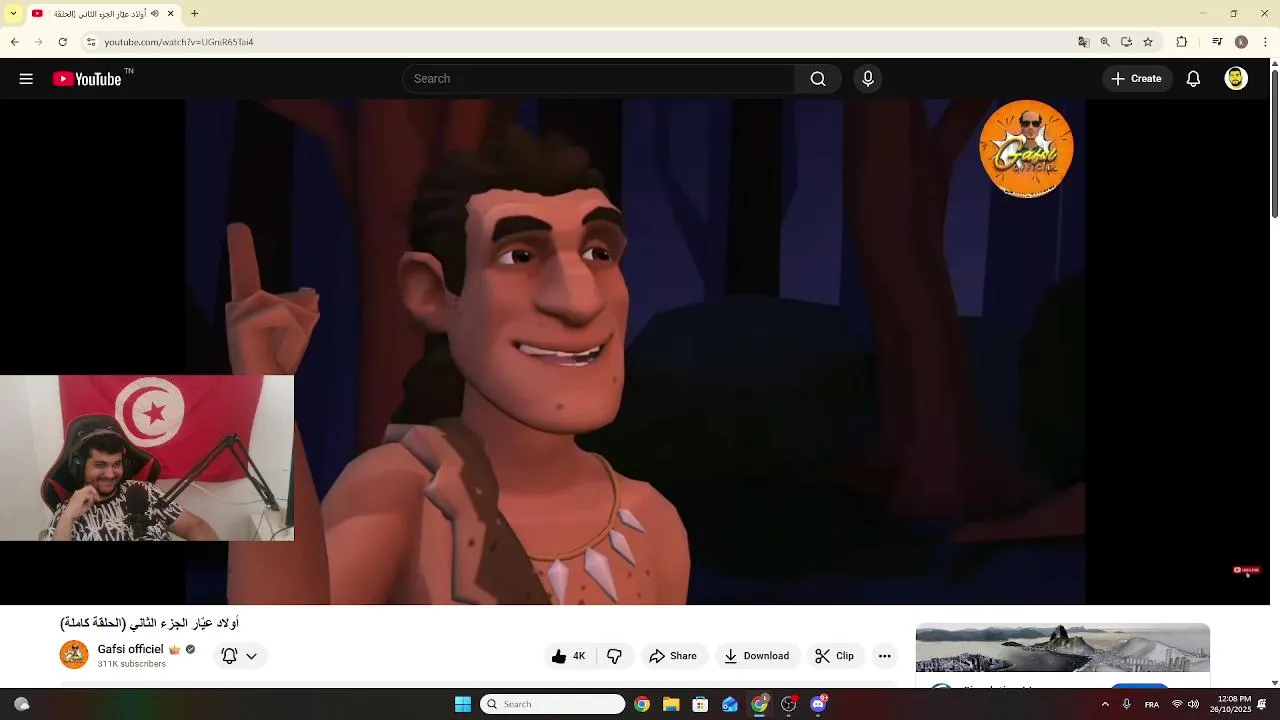Open OBS Studio from the taskbar
This screenshot has height=720, width=1280.
click(789, 704)
